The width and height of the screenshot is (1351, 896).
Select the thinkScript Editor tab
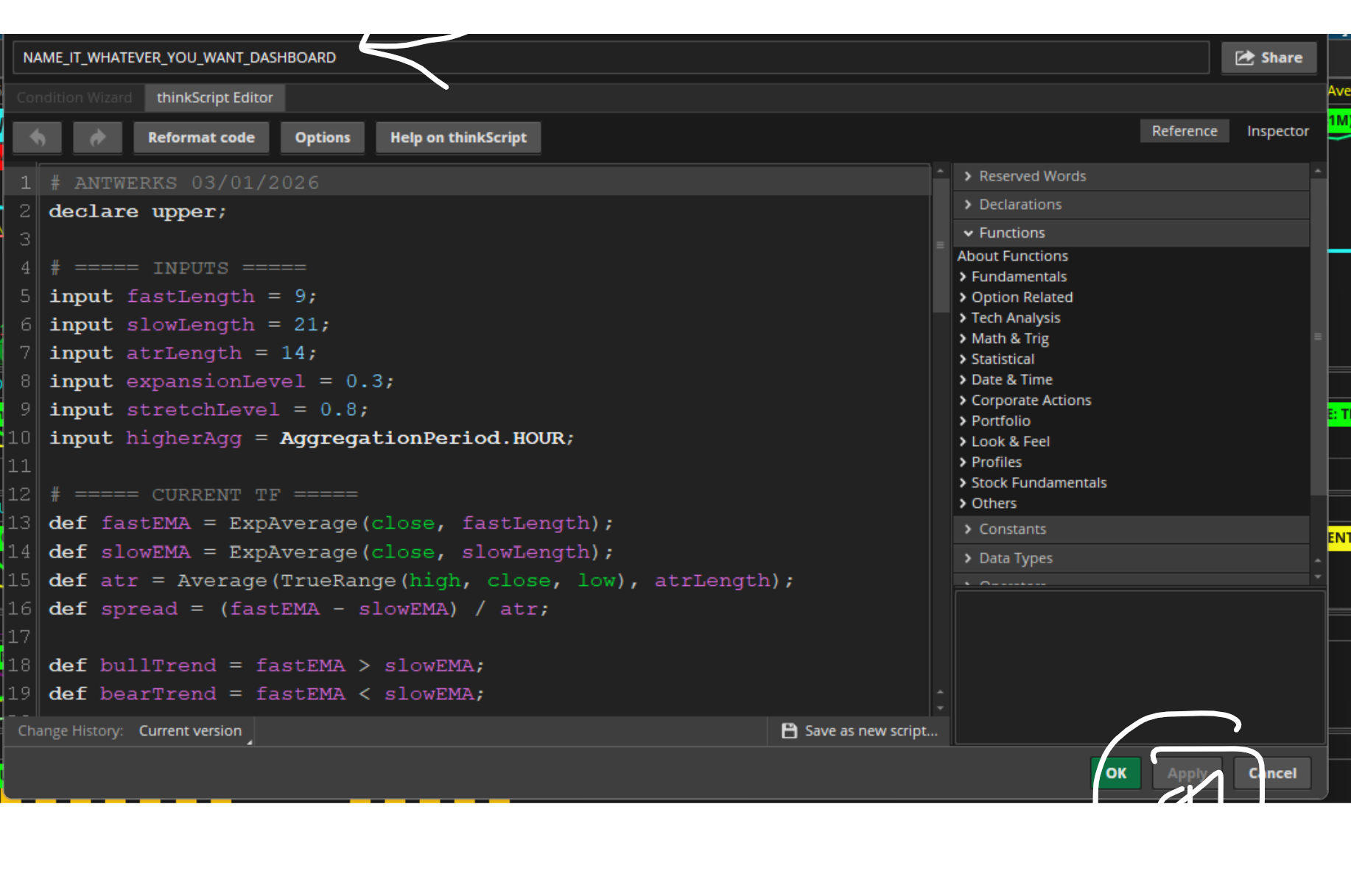coord(214,97)
